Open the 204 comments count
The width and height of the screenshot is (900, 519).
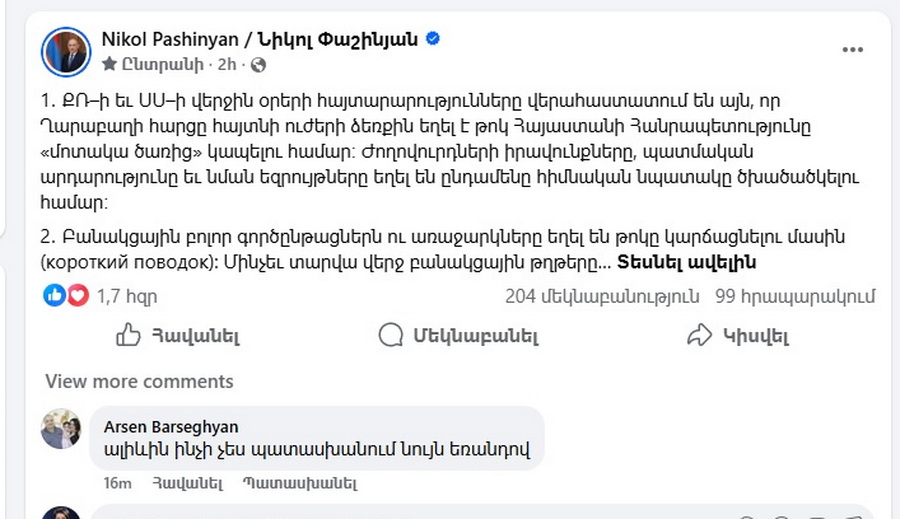click(602, 296)
